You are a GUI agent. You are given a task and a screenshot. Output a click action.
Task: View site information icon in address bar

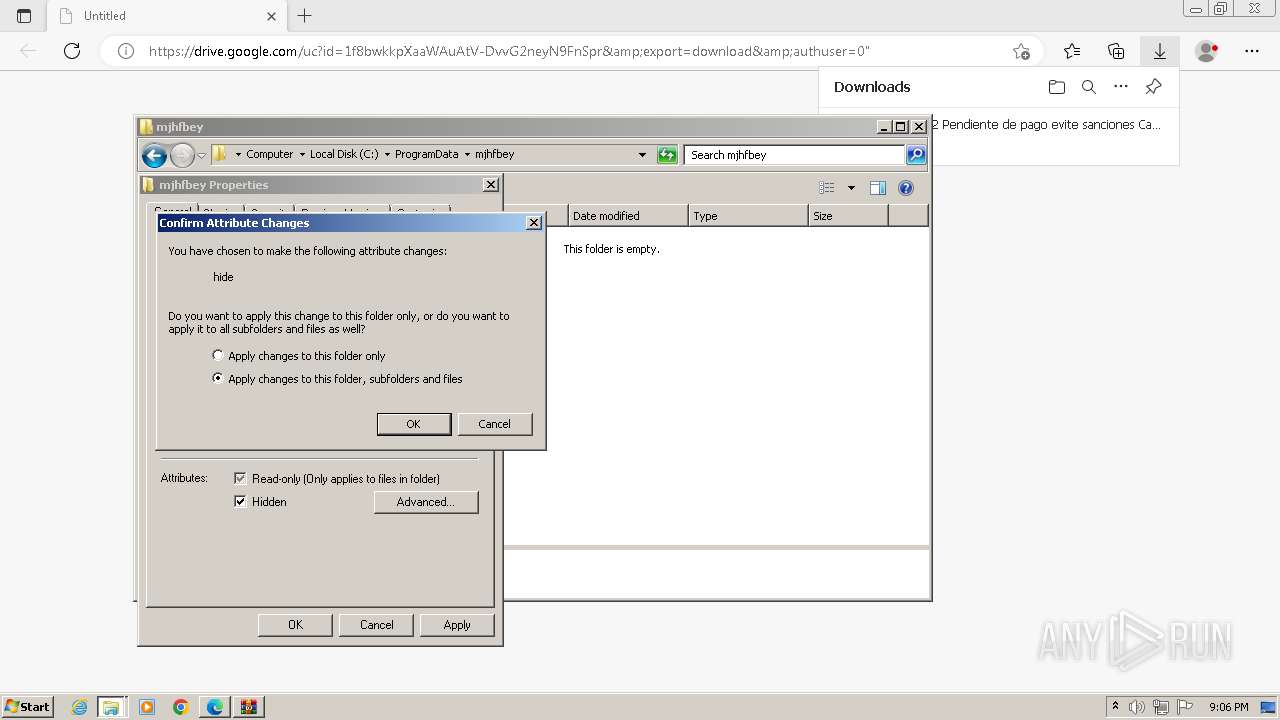[126, 51]
